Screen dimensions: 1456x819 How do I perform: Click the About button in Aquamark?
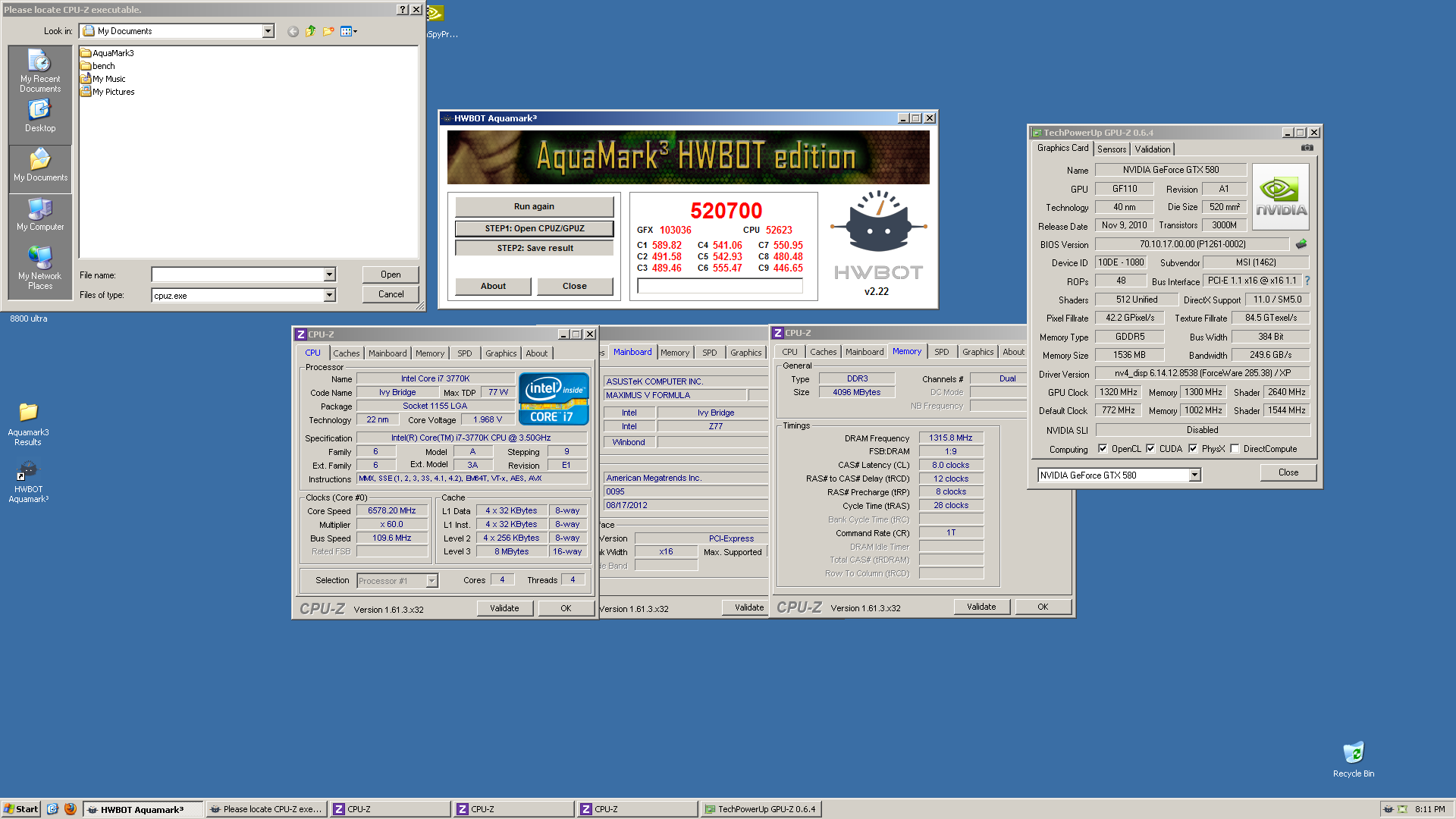point(493,286)
